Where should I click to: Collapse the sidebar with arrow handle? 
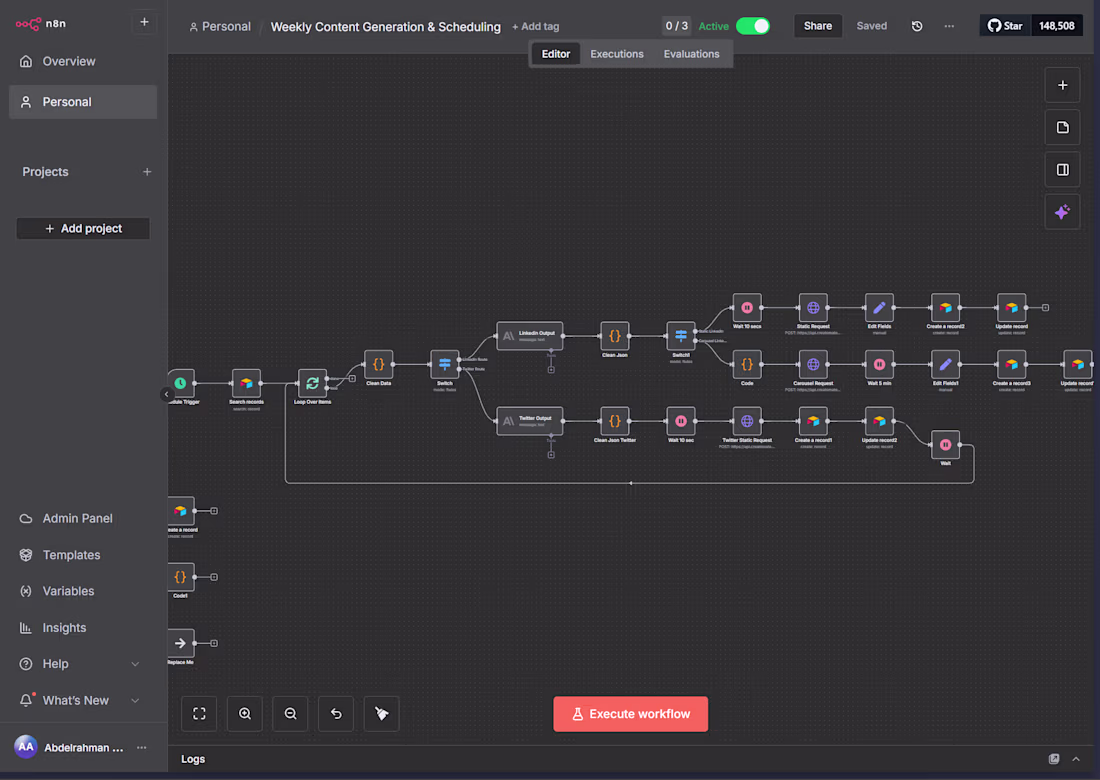pyautogui.click(x=167, y=394)
